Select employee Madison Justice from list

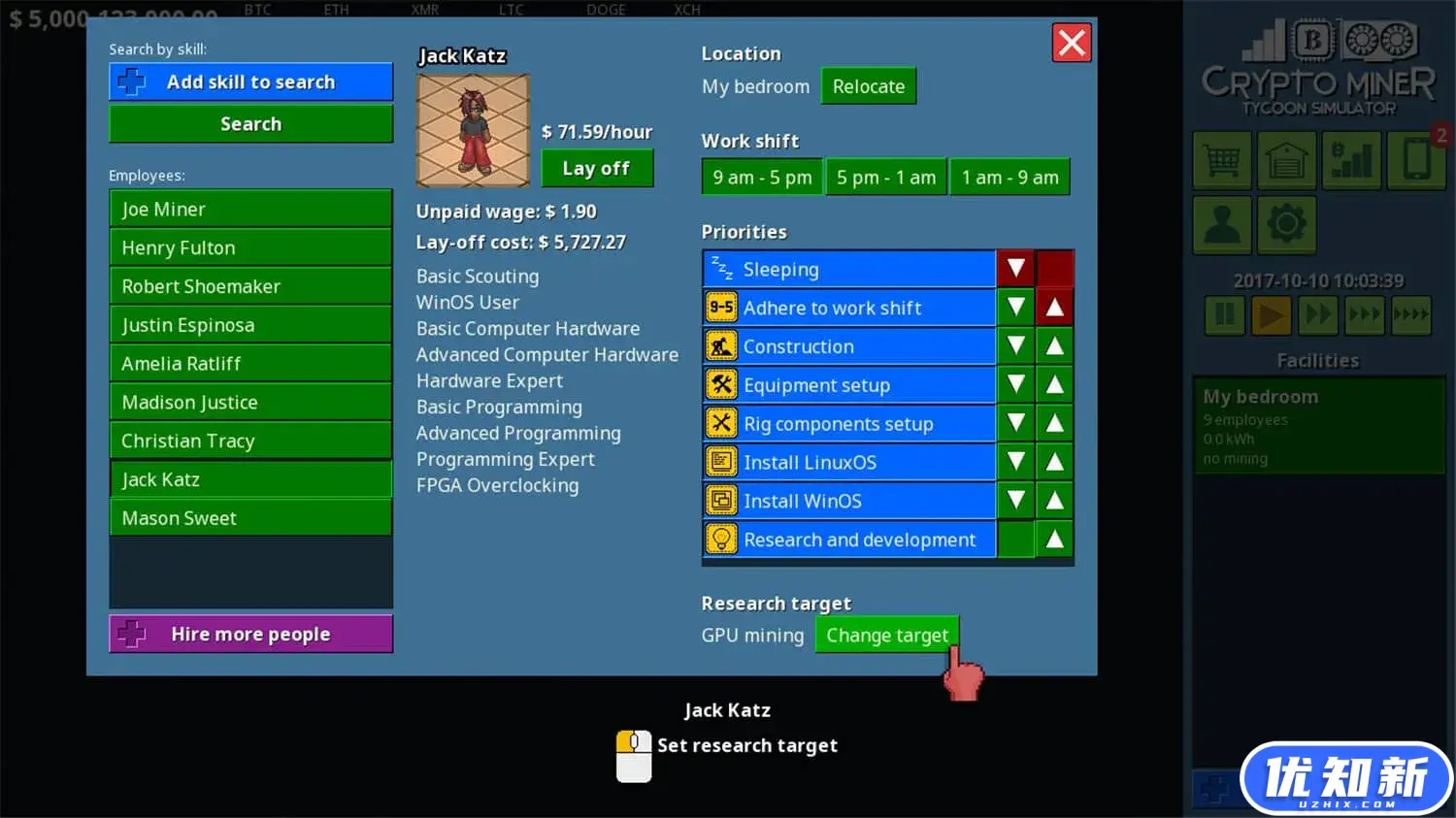pos(250,403)
